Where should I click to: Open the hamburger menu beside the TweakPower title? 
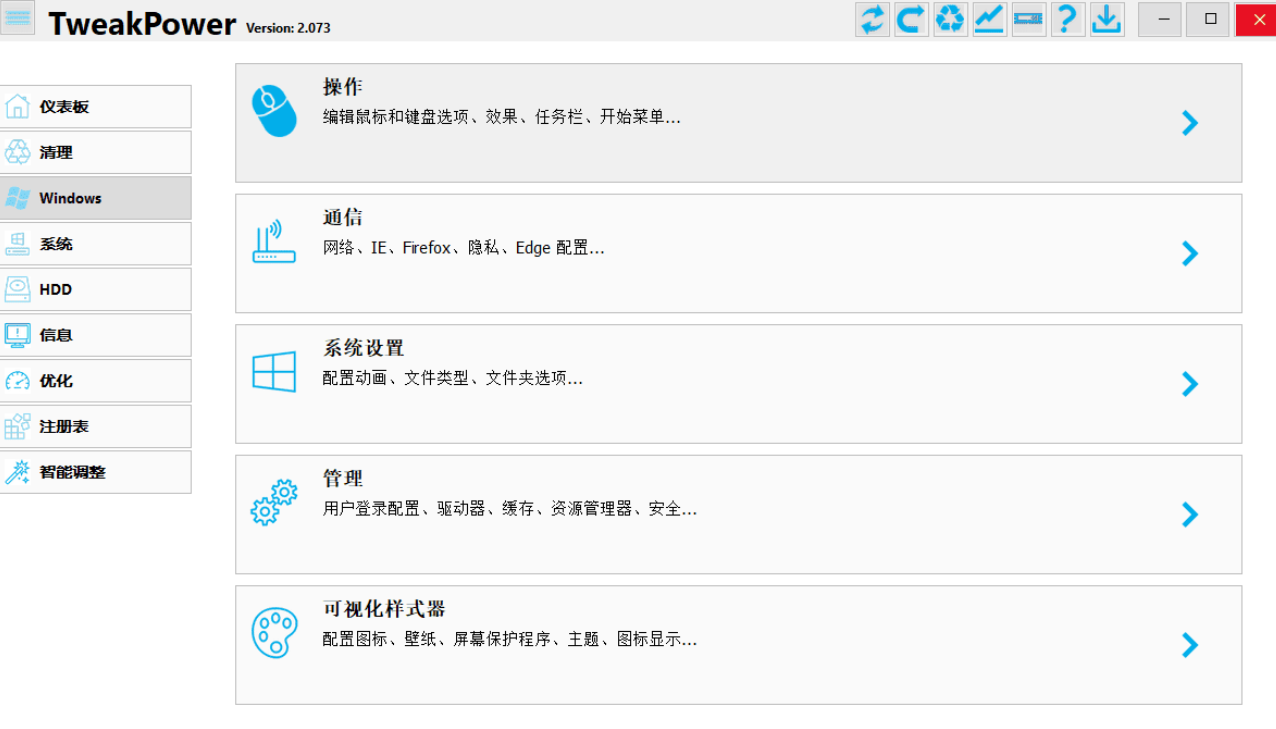pyautogui.click(x=18, y=18)
